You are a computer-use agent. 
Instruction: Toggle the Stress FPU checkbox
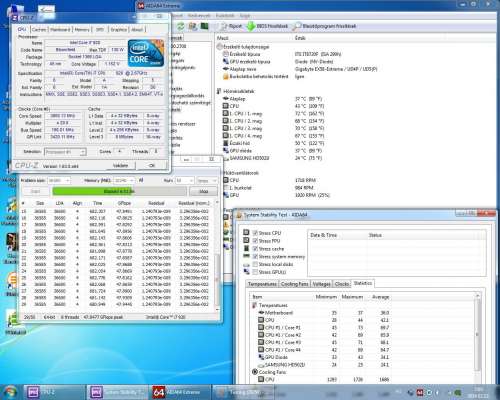point(255,241)
